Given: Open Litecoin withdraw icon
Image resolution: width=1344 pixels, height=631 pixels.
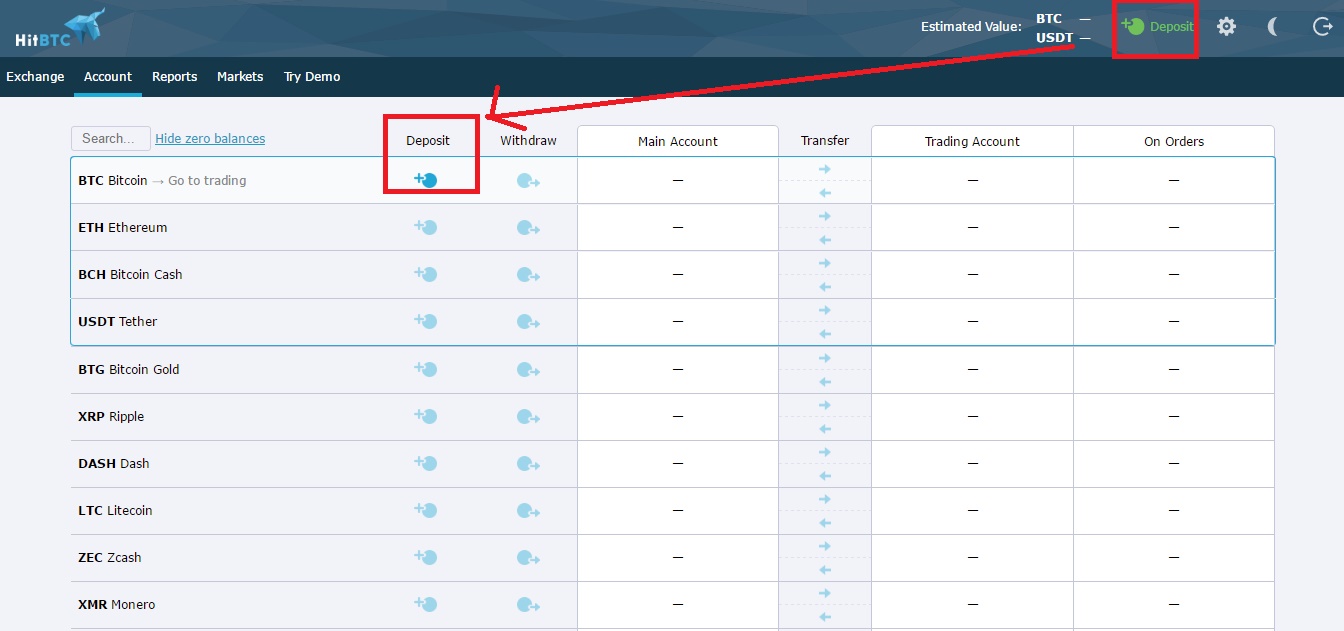Looking at the screenshot, I should pos(528,511).
